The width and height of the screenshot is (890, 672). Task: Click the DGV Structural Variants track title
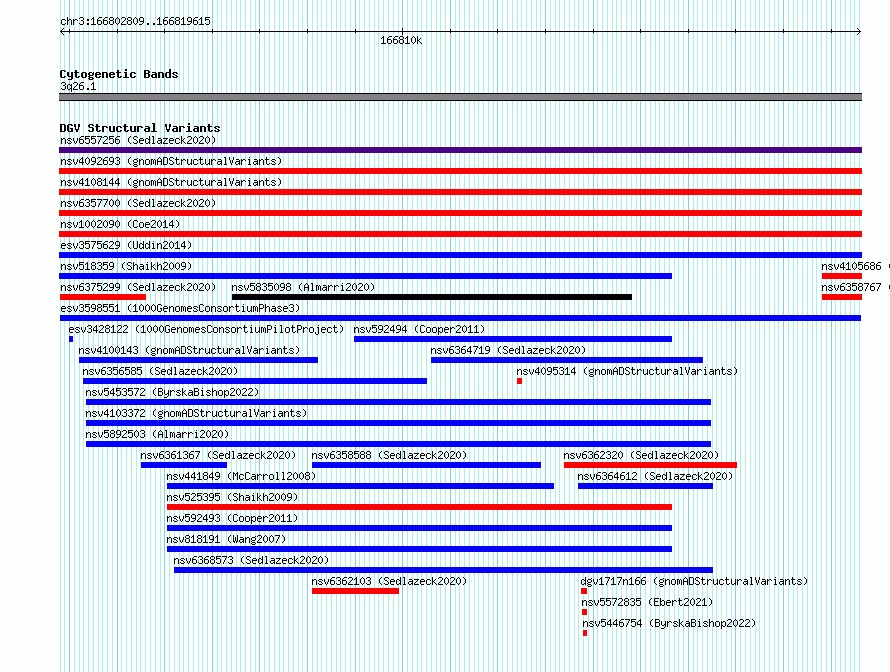[140, 128]
